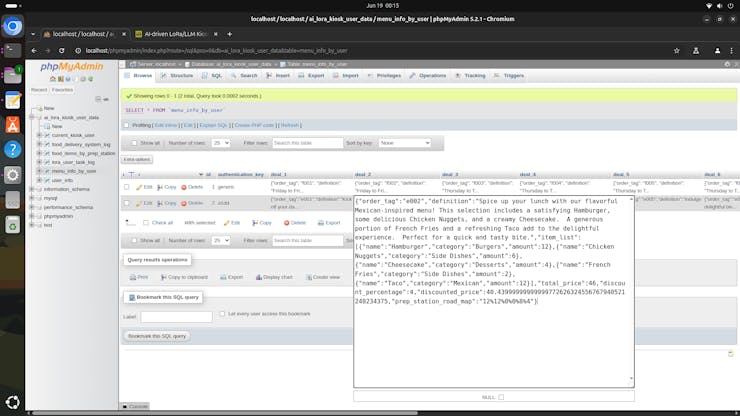Open Sort by key dropdown
Image resolution: width=740 pixels, height=416 pixels.
pyautogui.click(x=404, y=143)
